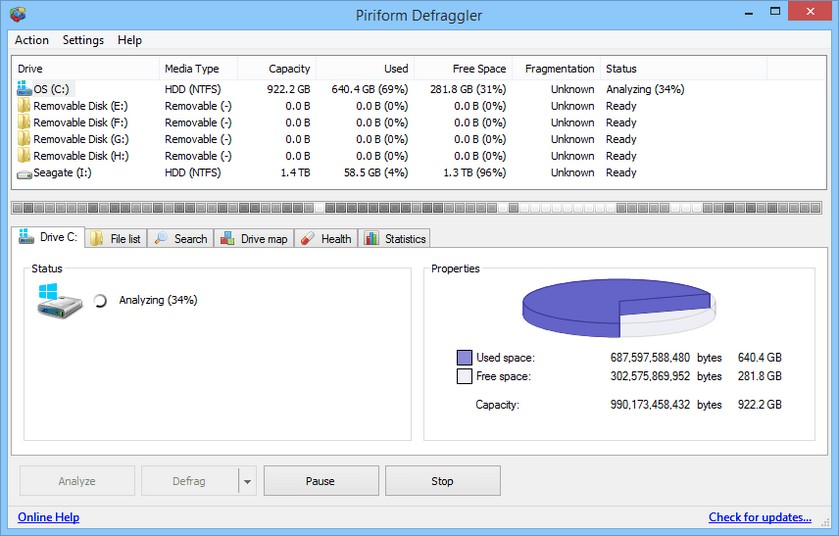Image resolution: width=839 pixels, height=536 pixels.
Task: Switch to the File list tab
Action: point(116,239)
